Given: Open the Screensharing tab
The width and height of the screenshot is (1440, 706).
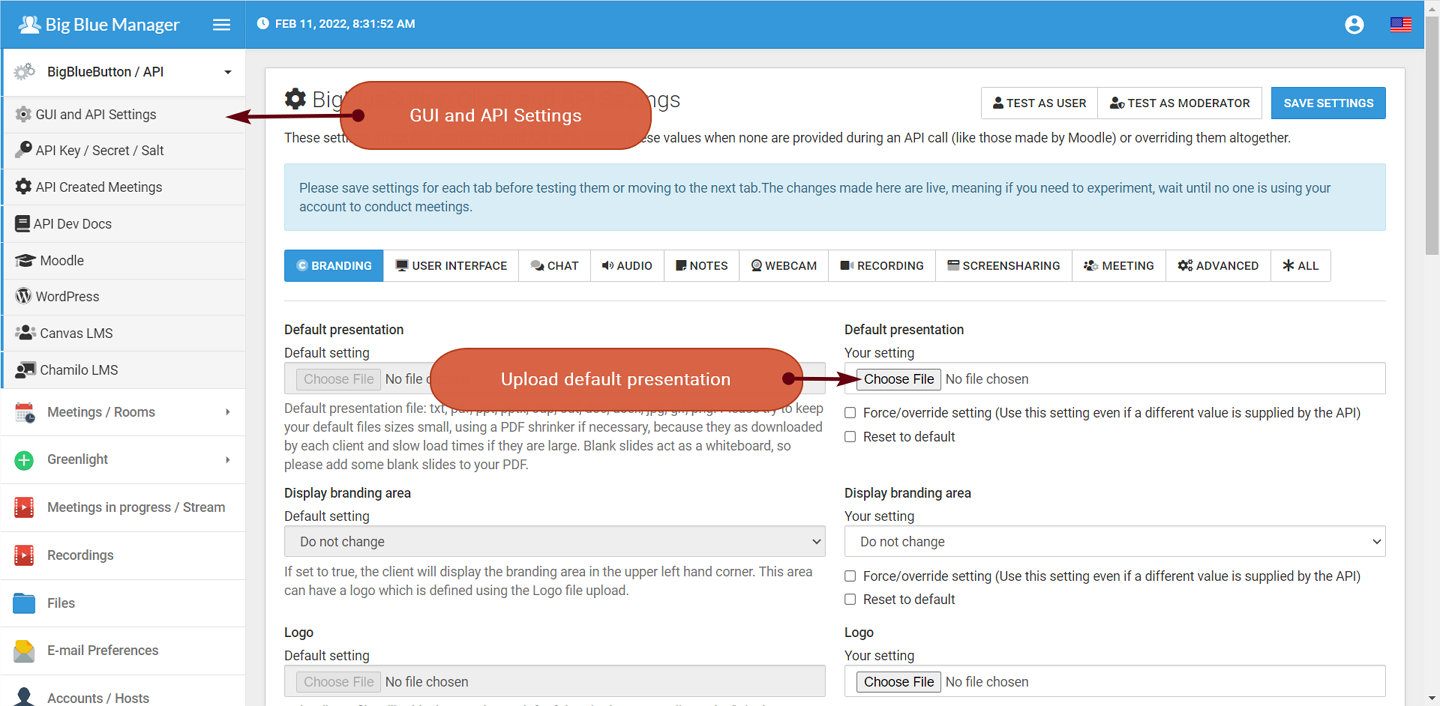Looking at the screenshot, I should (1003, 266).
